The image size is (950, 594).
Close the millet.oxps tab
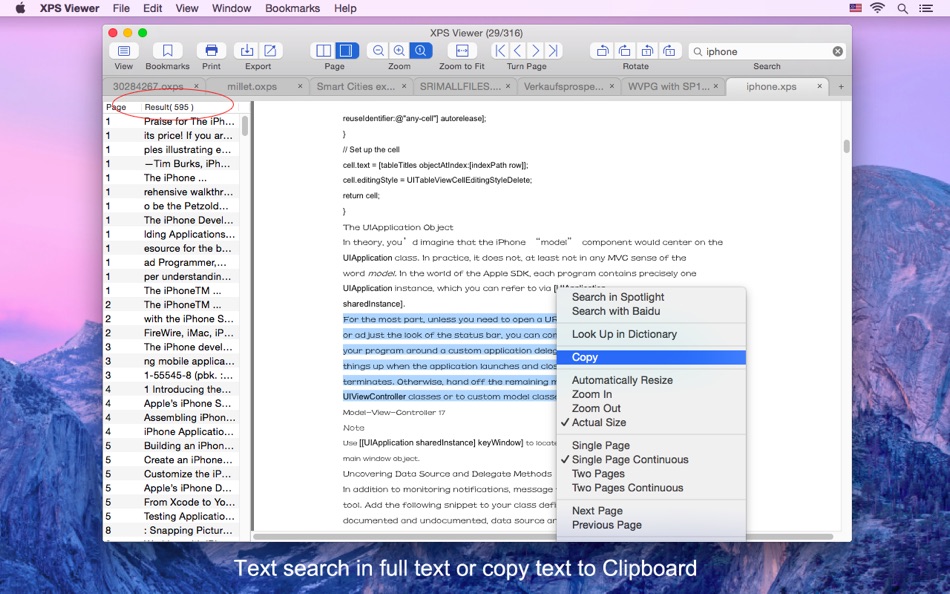300,86
